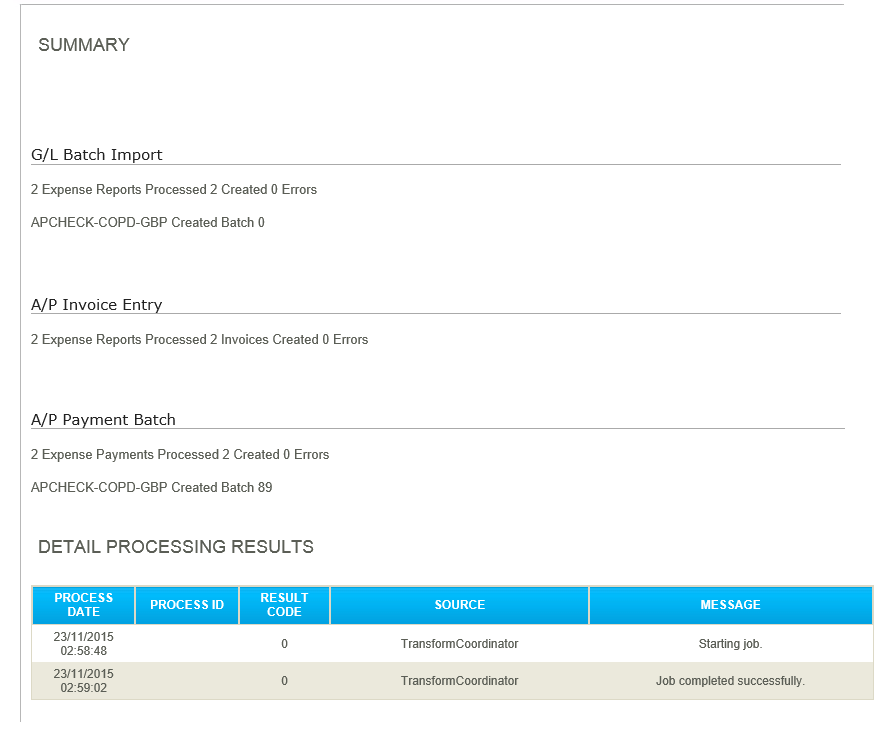This screenshot has height=732, width=889.
Task: Click the 02:58:48 process date cell
Action: pyautogui.click(x=84, y=644)
